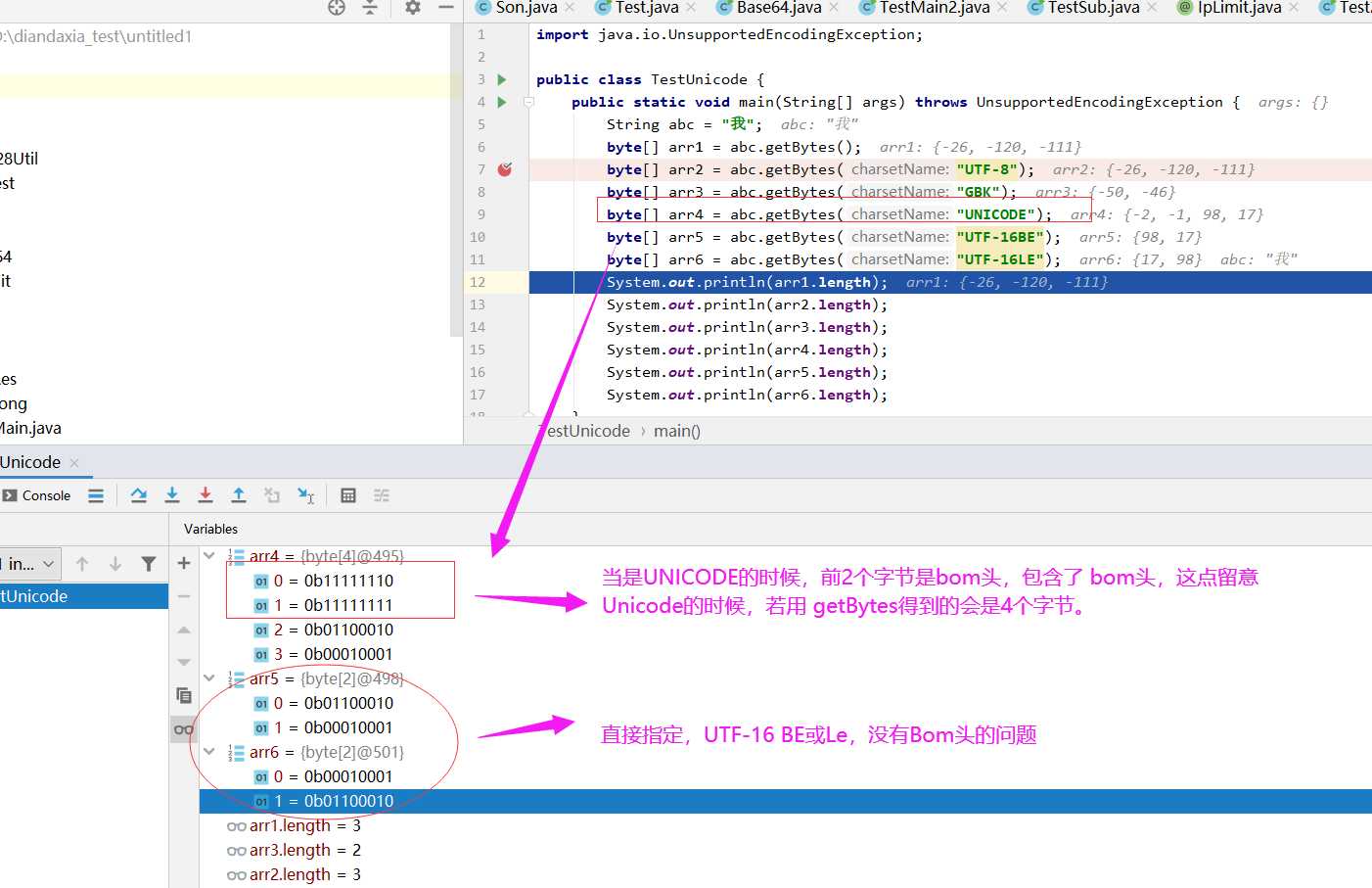Screen dimensions: 1372x888
Task: Show execution point in debugger toolbar
Action: pyautogui.click(x=139, y=495)
